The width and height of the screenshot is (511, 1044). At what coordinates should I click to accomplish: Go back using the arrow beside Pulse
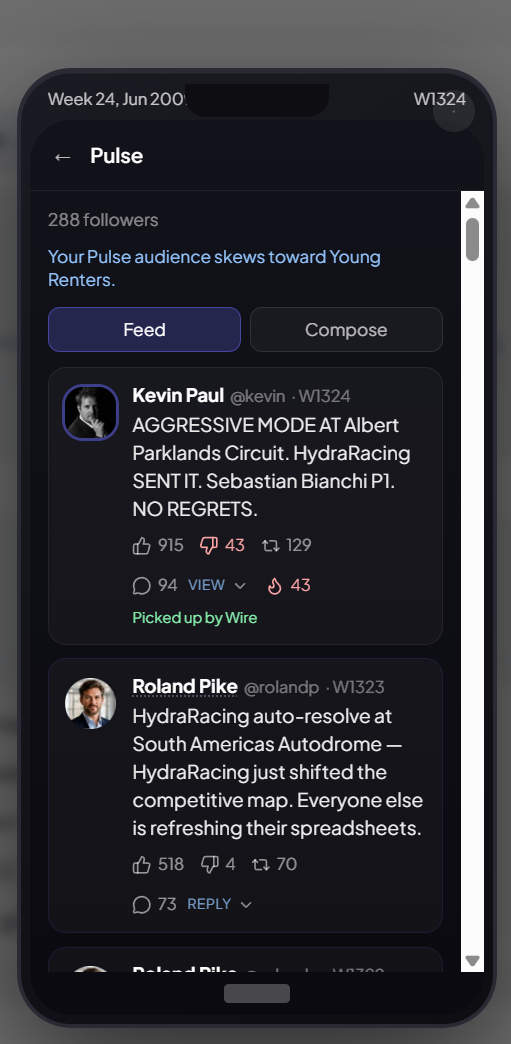(63, 156)
